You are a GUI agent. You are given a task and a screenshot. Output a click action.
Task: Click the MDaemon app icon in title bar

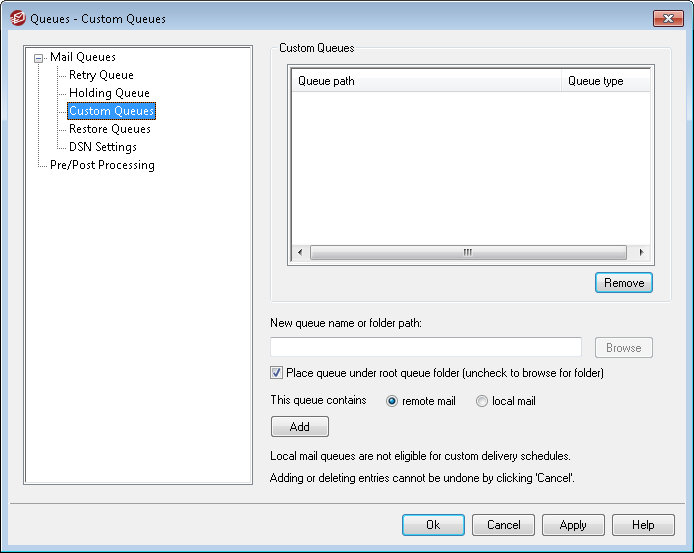(16, 18)
